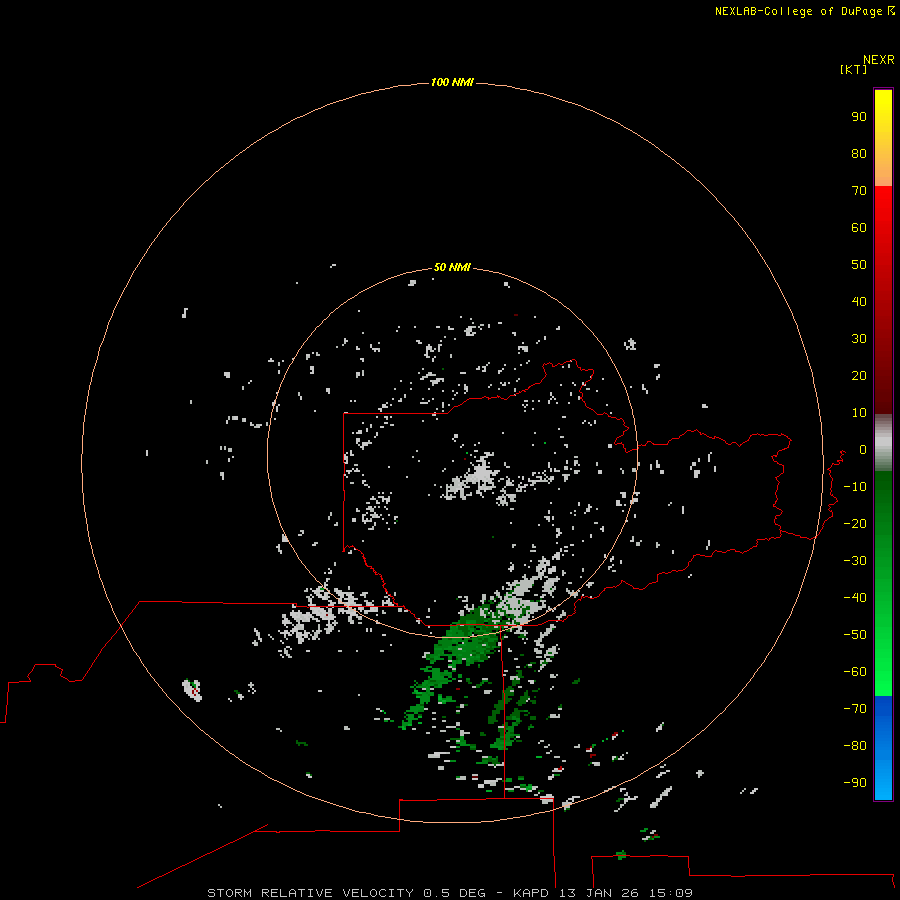The height and width of the screenshot is (900, 900).
Task: Click the blue bottom segment of color bar
Action: [x=883, y=747]
